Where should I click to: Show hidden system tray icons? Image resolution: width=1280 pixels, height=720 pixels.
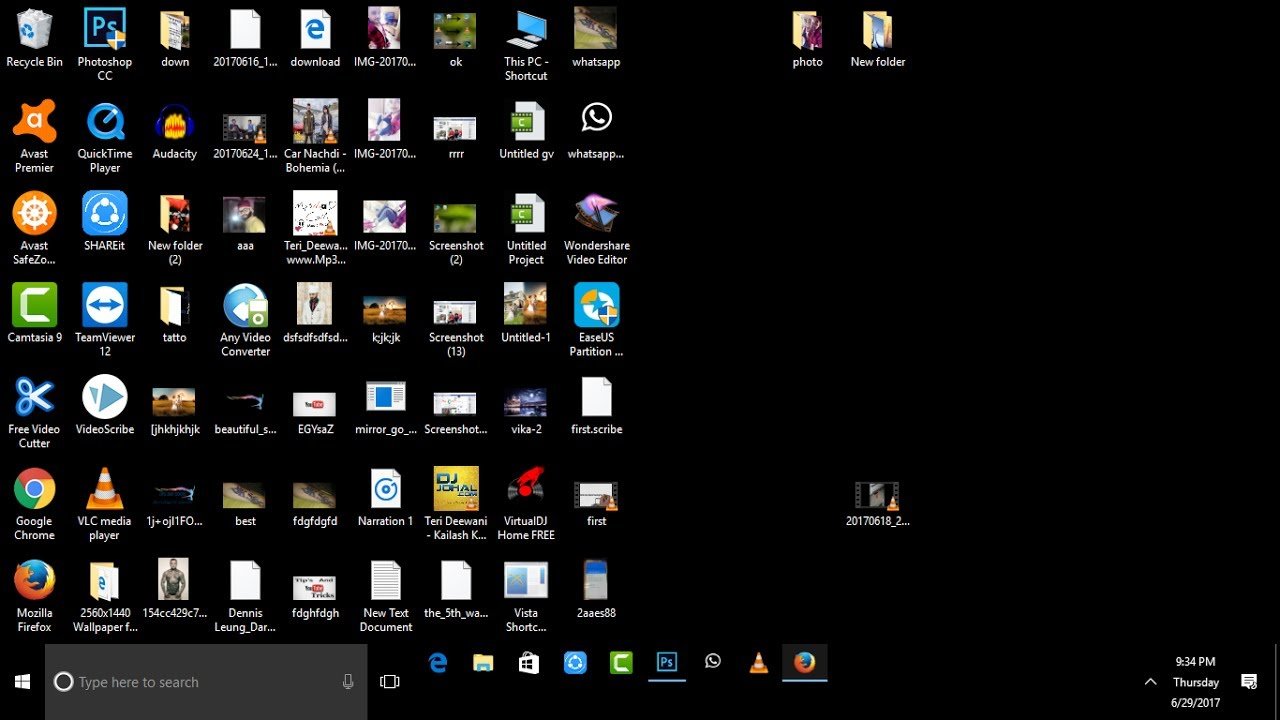click(1150, 682)
